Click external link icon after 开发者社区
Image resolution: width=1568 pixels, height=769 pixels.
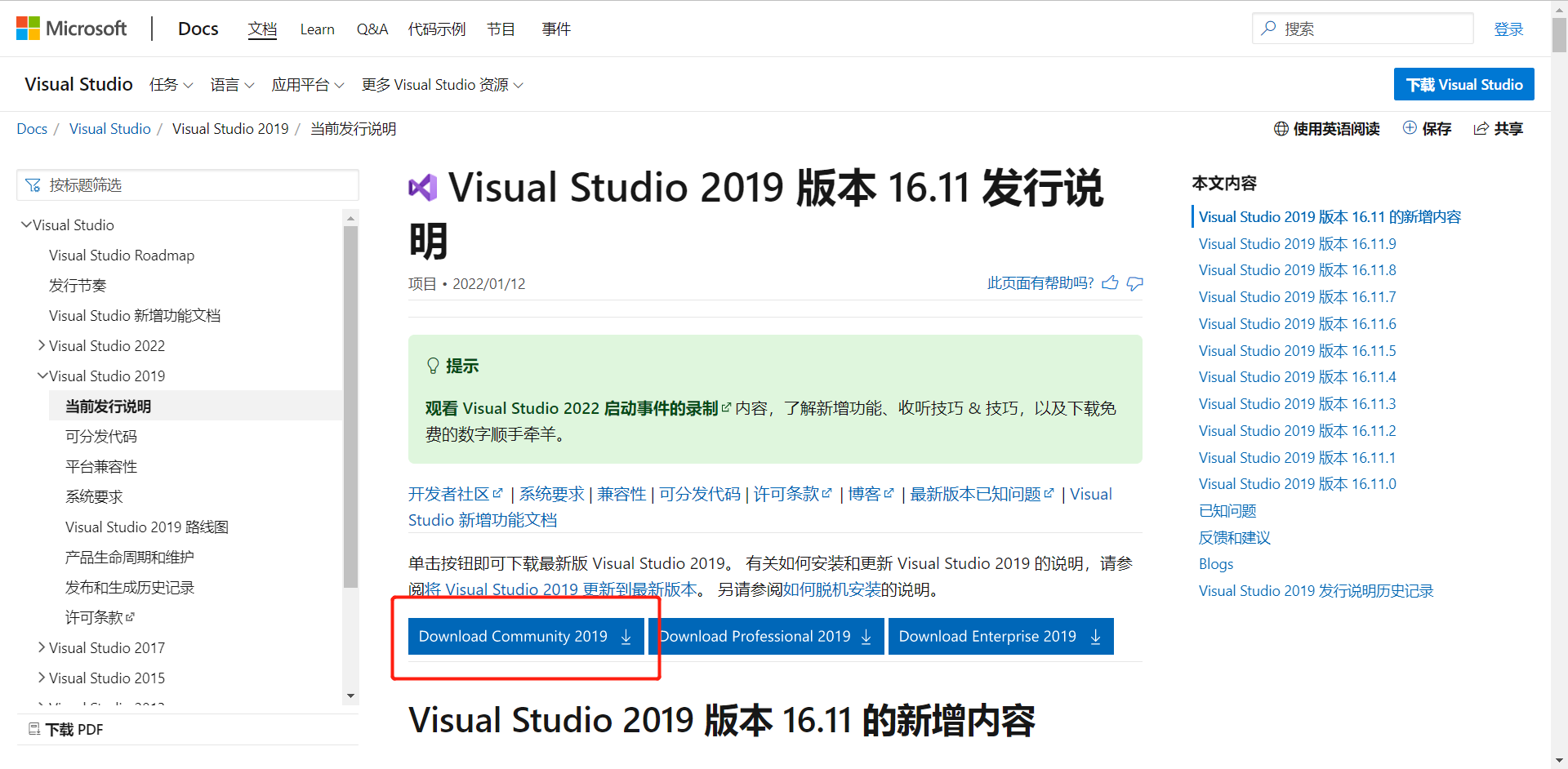coord(498,493)
